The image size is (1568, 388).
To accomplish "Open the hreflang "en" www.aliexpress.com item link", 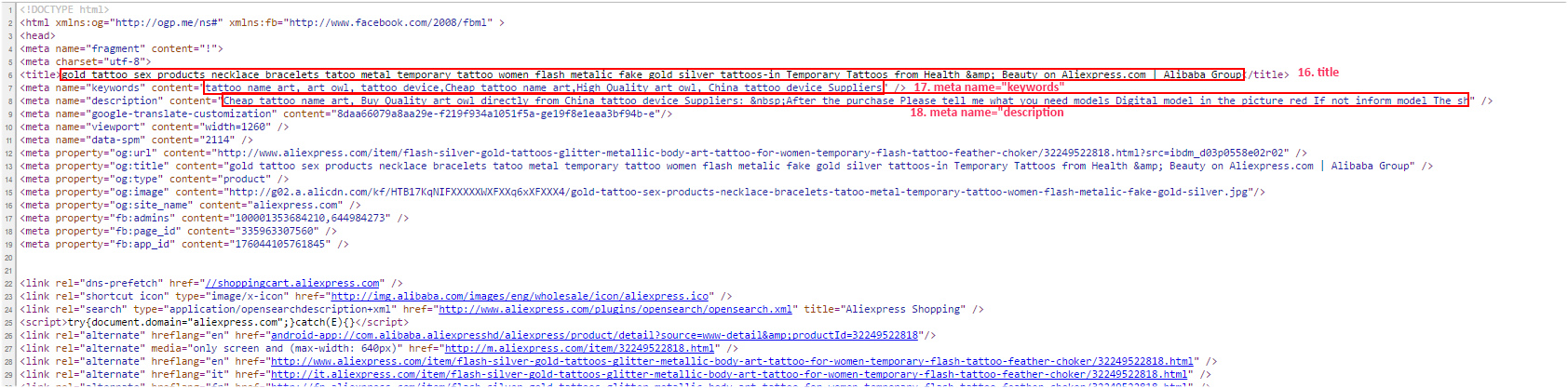I will pos(731,361).
